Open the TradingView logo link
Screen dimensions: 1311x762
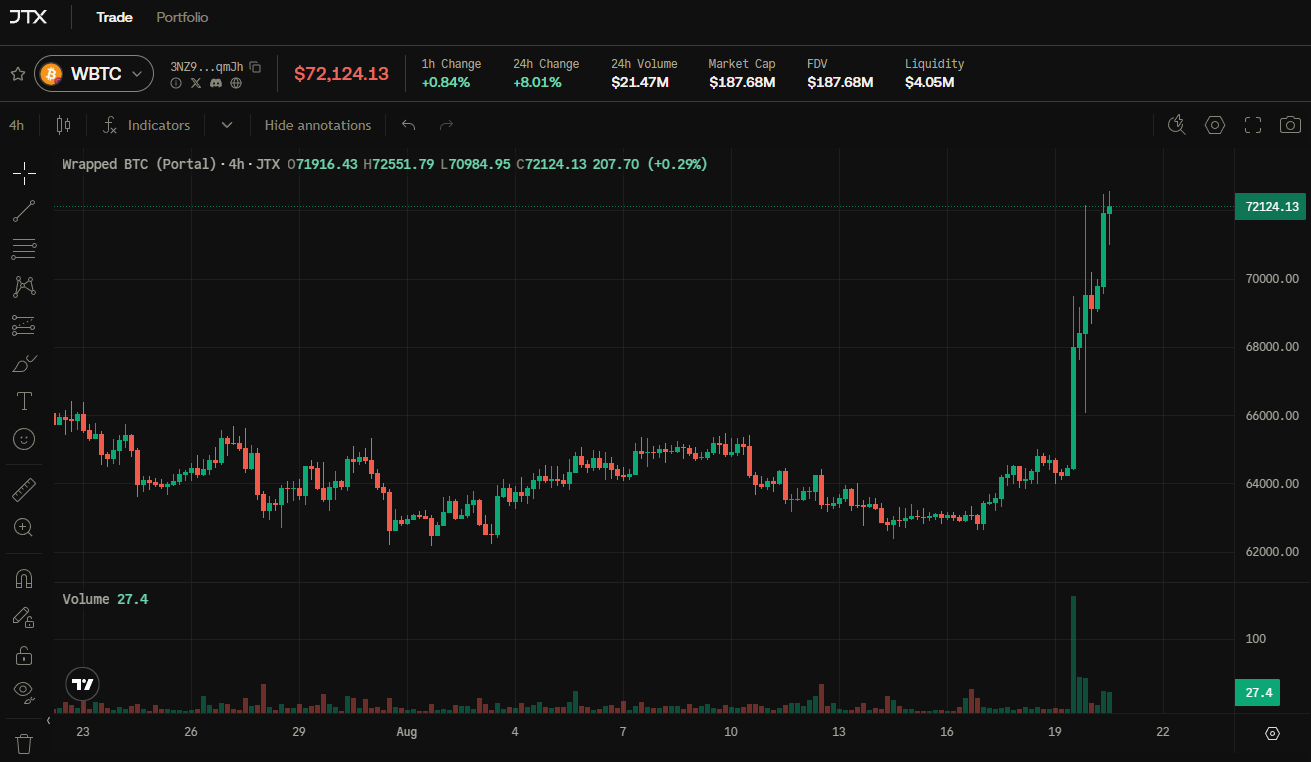click(82, 684)
